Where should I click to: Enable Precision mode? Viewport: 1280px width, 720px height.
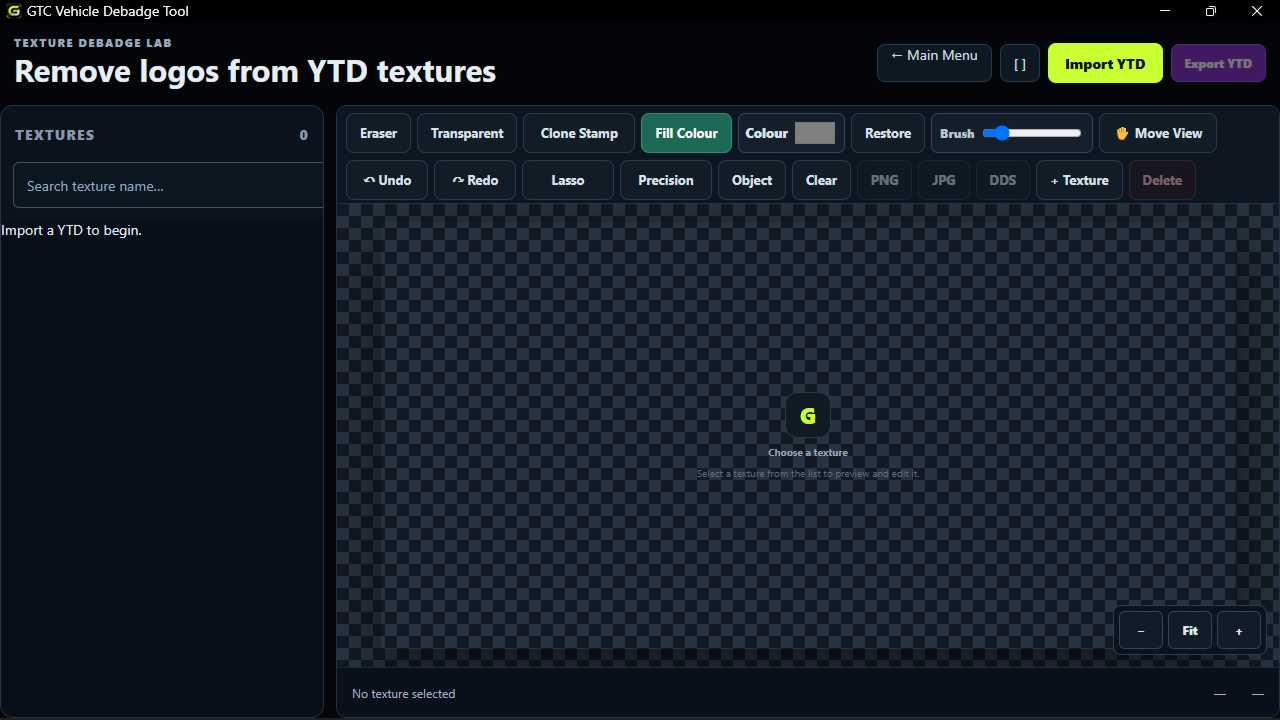click(x=666, y=180)
